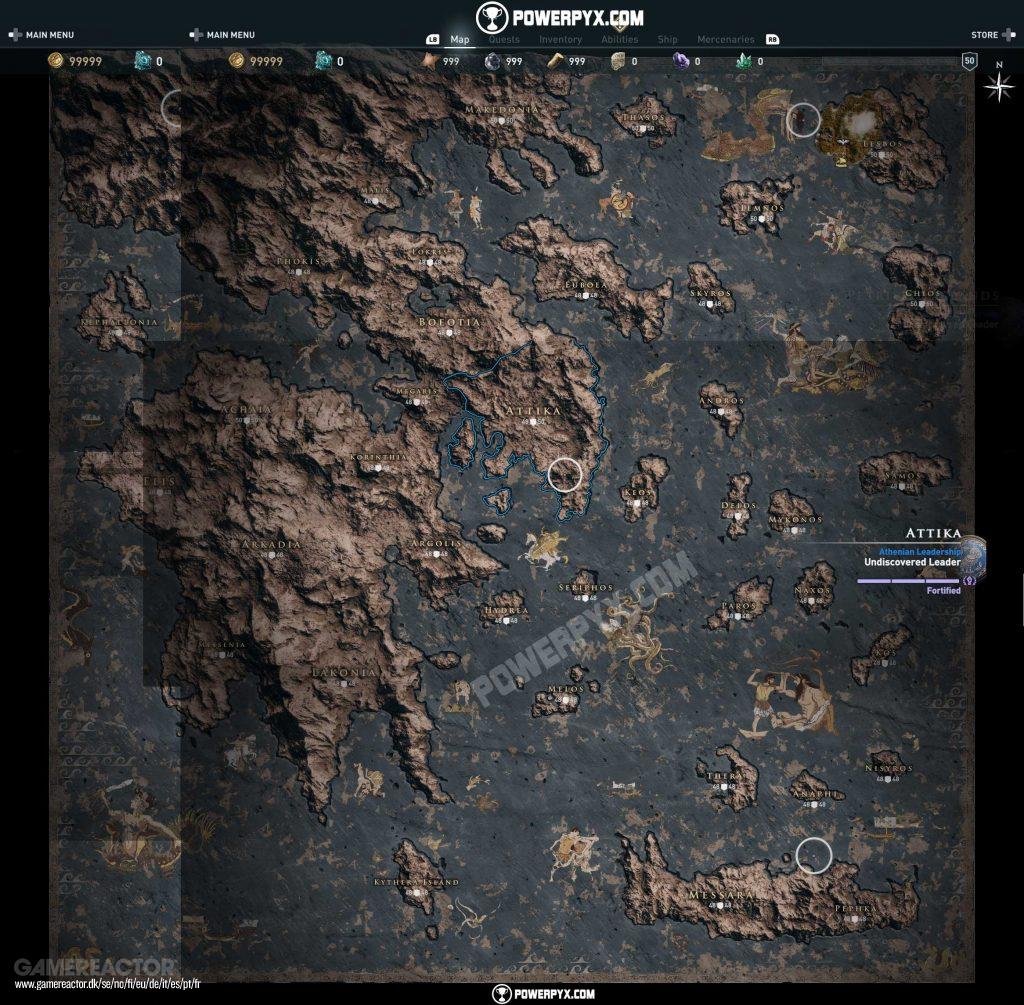Click the Attika nation power bar
This screenshot has width=1024, height=1005.
click(x=908, y=580)
